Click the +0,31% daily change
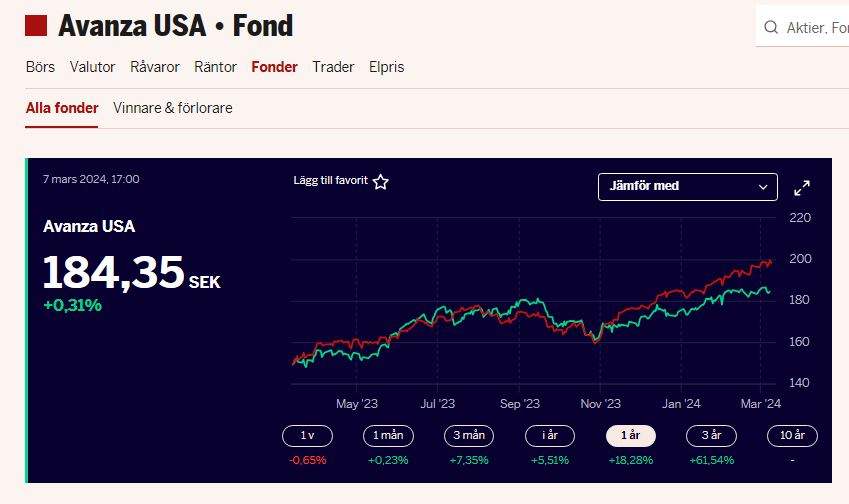 pos(73,305)
